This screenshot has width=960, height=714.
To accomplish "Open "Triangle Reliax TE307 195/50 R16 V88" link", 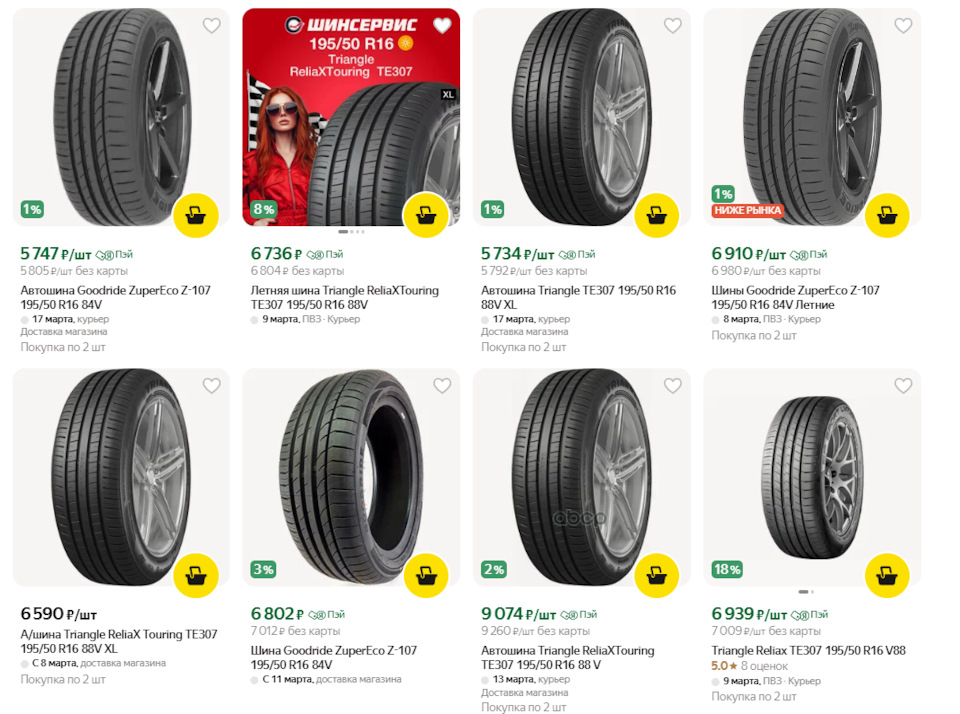I will click(808, 650).
